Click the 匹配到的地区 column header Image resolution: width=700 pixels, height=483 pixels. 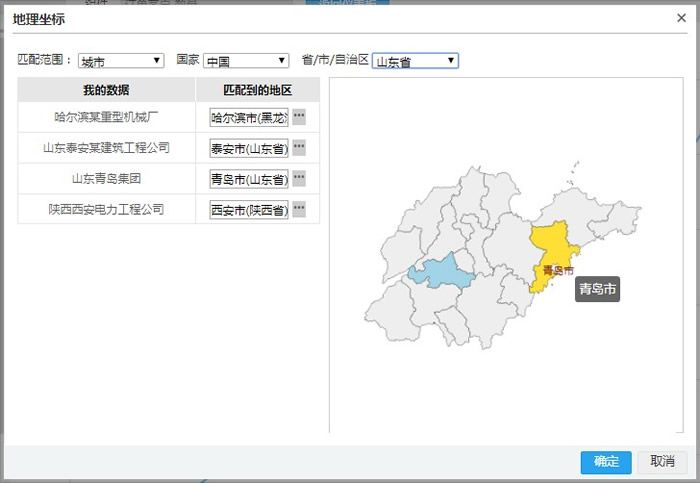257,90
